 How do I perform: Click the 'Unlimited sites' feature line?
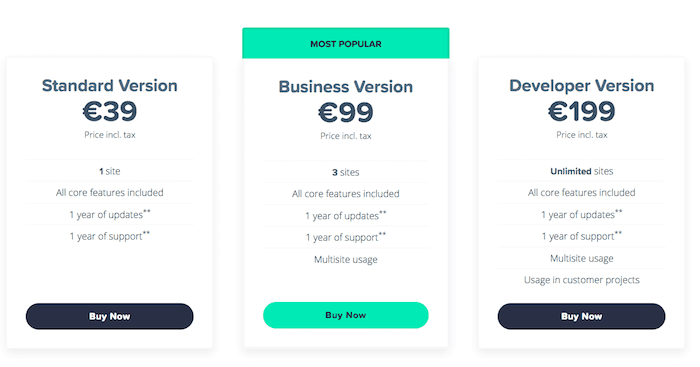tap(581, 171)
